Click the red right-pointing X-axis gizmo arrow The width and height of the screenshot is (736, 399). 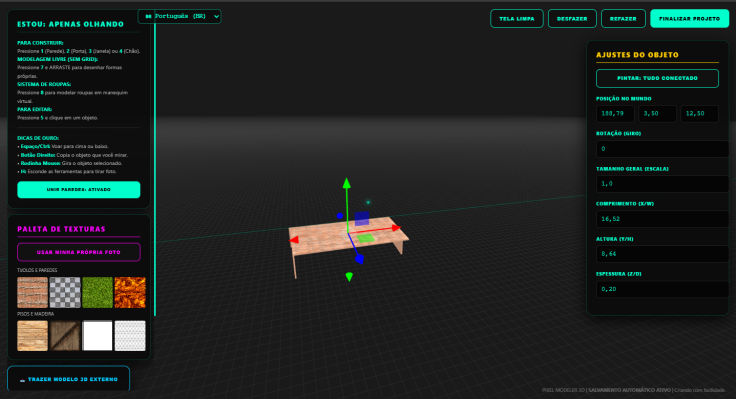(x=396, y=228)
